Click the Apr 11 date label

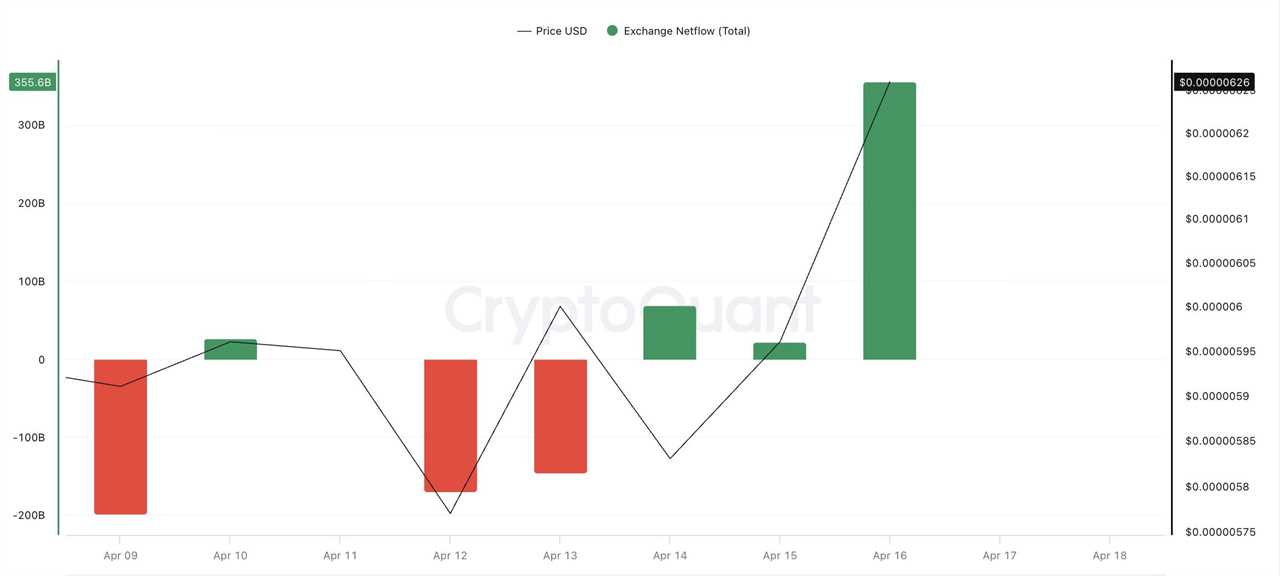coord(340,556)
